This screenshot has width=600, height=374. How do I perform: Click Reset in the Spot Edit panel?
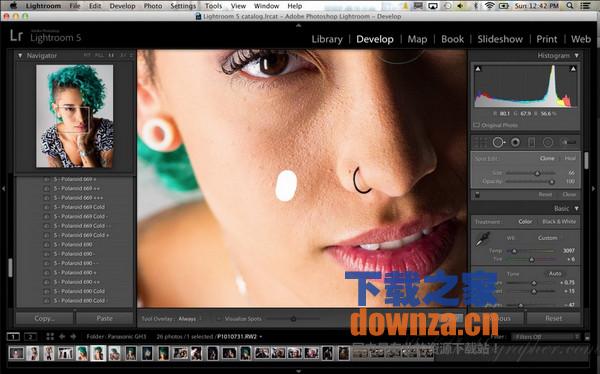coord(545,195)
